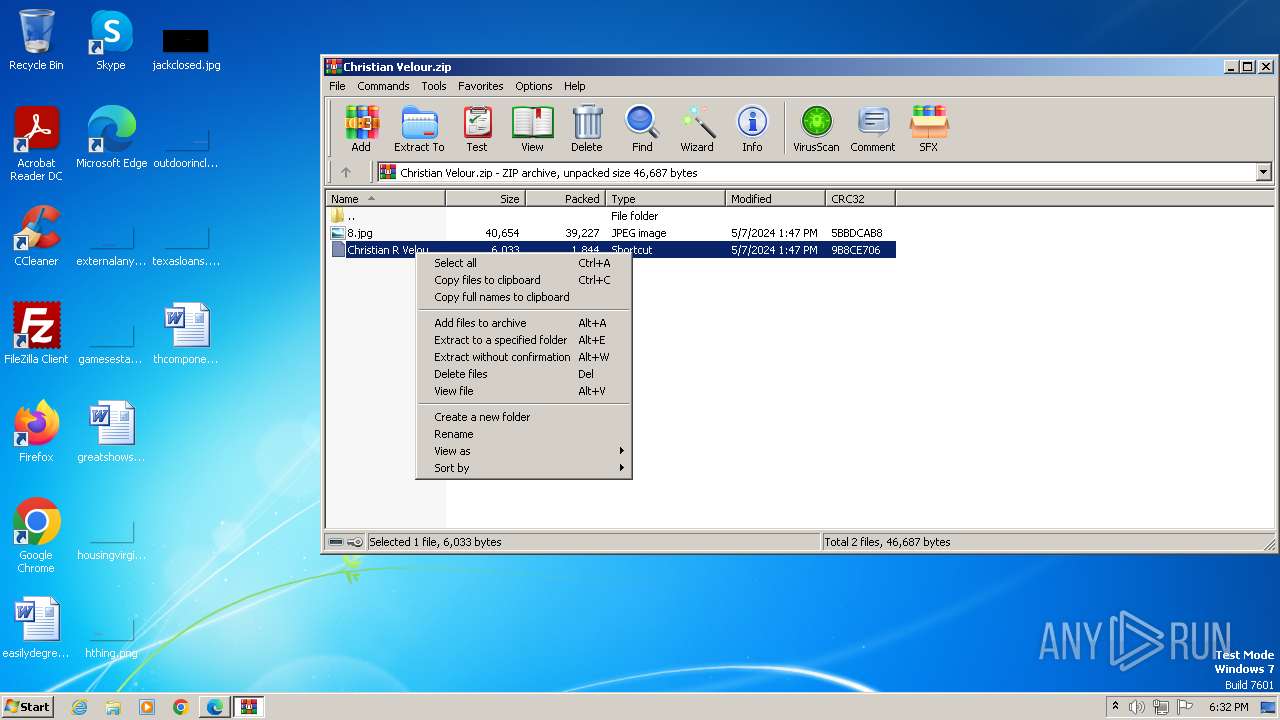This screenshot has width=1280, height=720.
Task: Open Google Chrome desktop shortcut
Action: [36, 536]
